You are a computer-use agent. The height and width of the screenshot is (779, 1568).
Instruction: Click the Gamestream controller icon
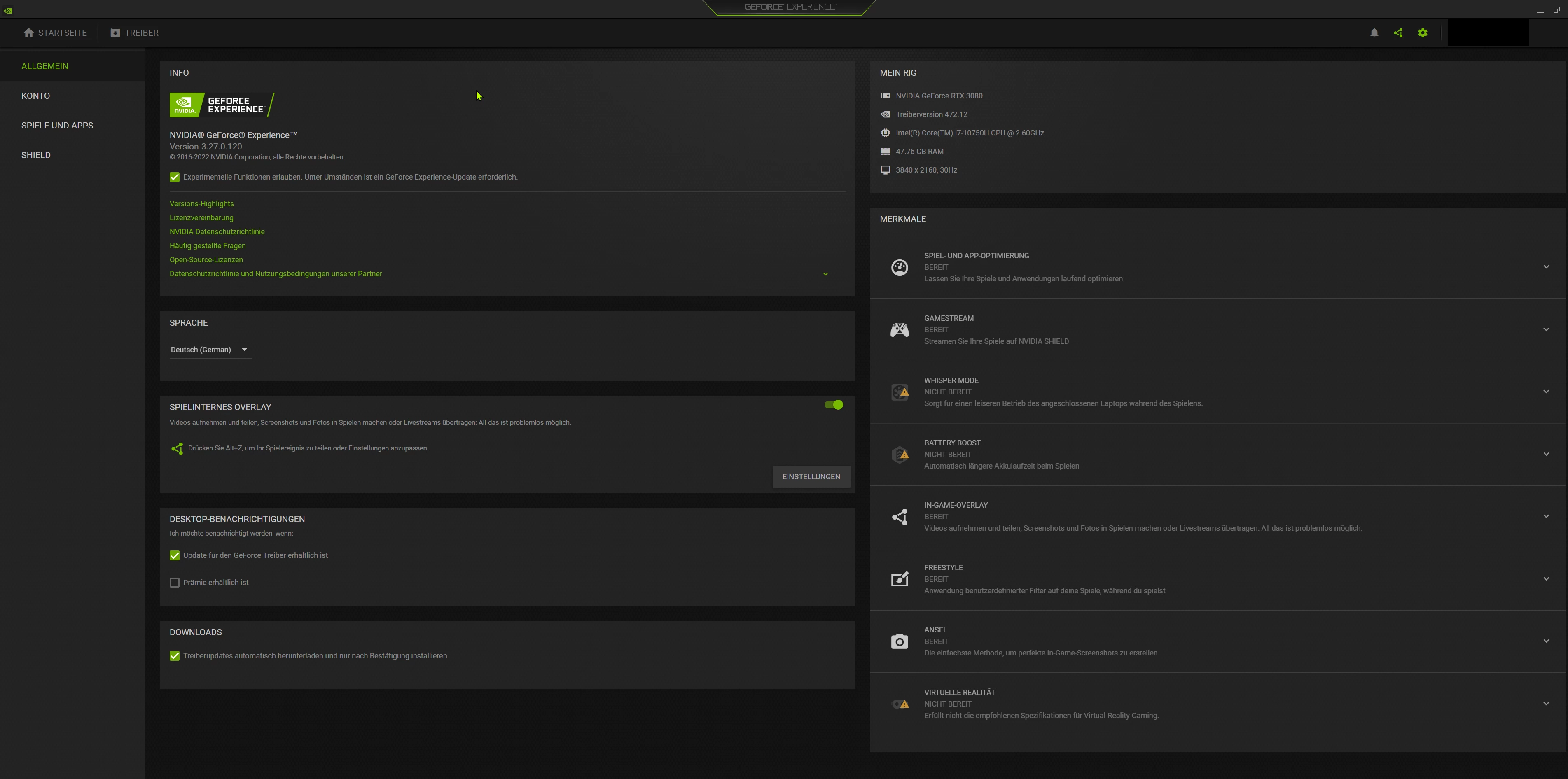coord(899,330)
